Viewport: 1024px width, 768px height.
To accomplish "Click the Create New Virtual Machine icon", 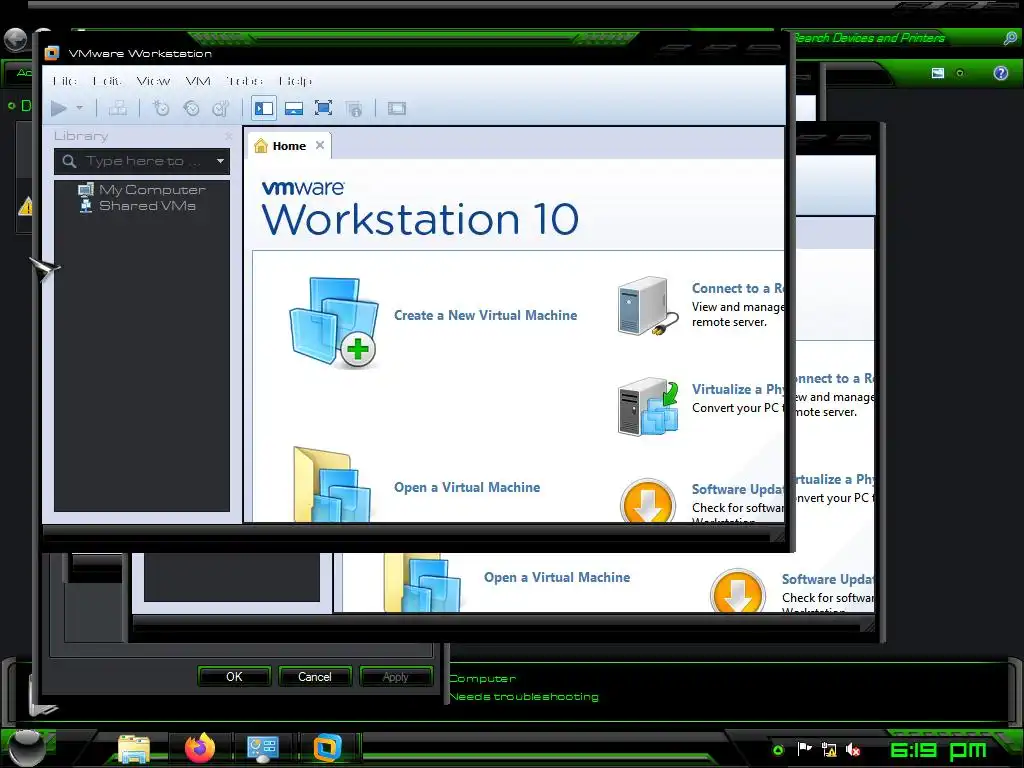I will [333, 322].
